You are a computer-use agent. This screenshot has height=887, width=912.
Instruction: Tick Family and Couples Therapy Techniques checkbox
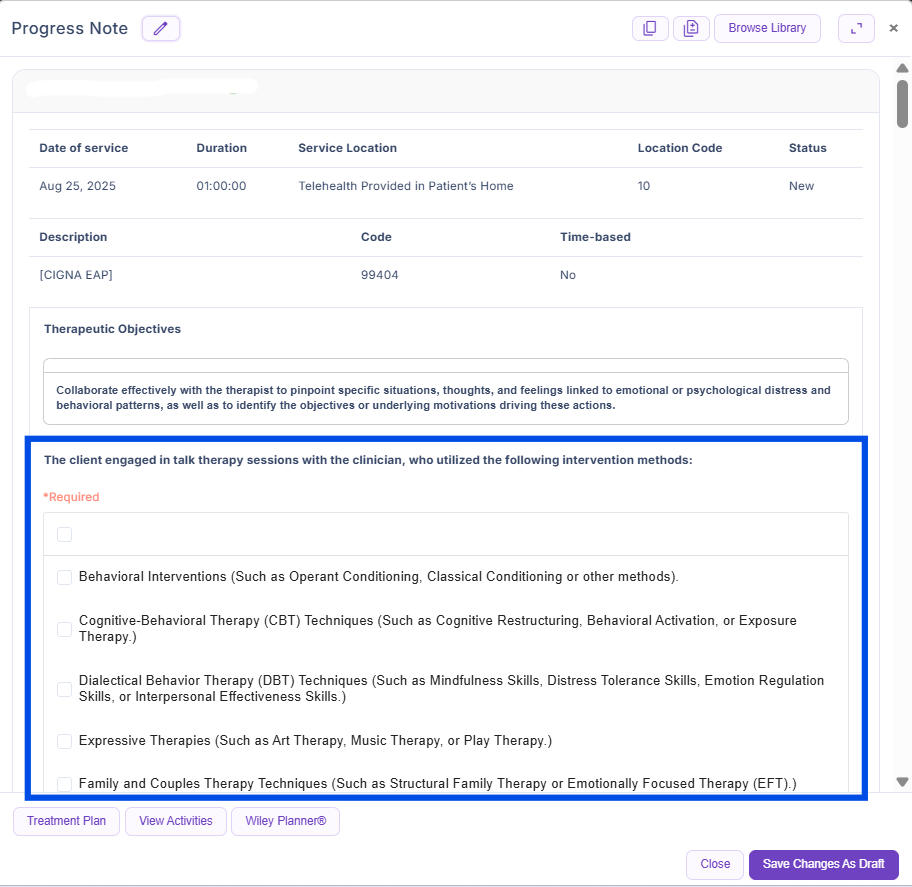pos(65,783)
